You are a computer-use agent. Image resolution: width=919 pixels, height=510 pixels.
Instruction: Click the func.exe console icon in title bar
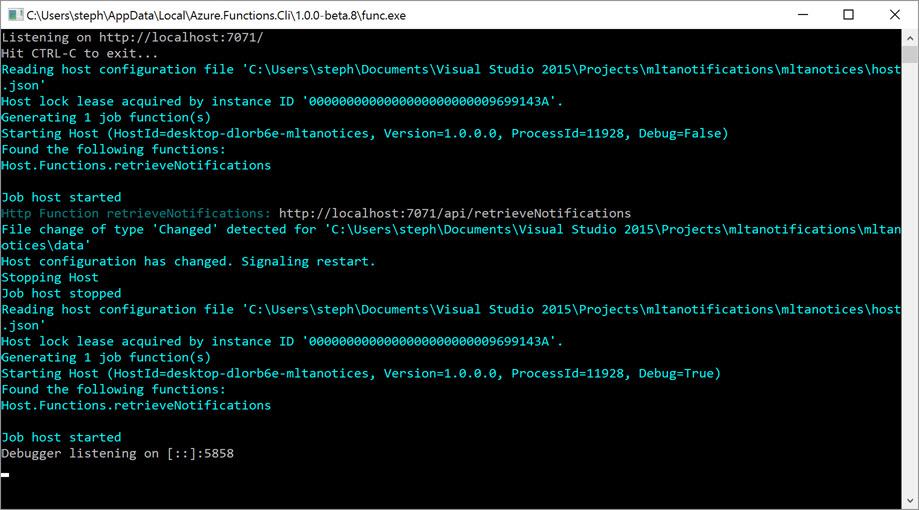pos(15,15)
